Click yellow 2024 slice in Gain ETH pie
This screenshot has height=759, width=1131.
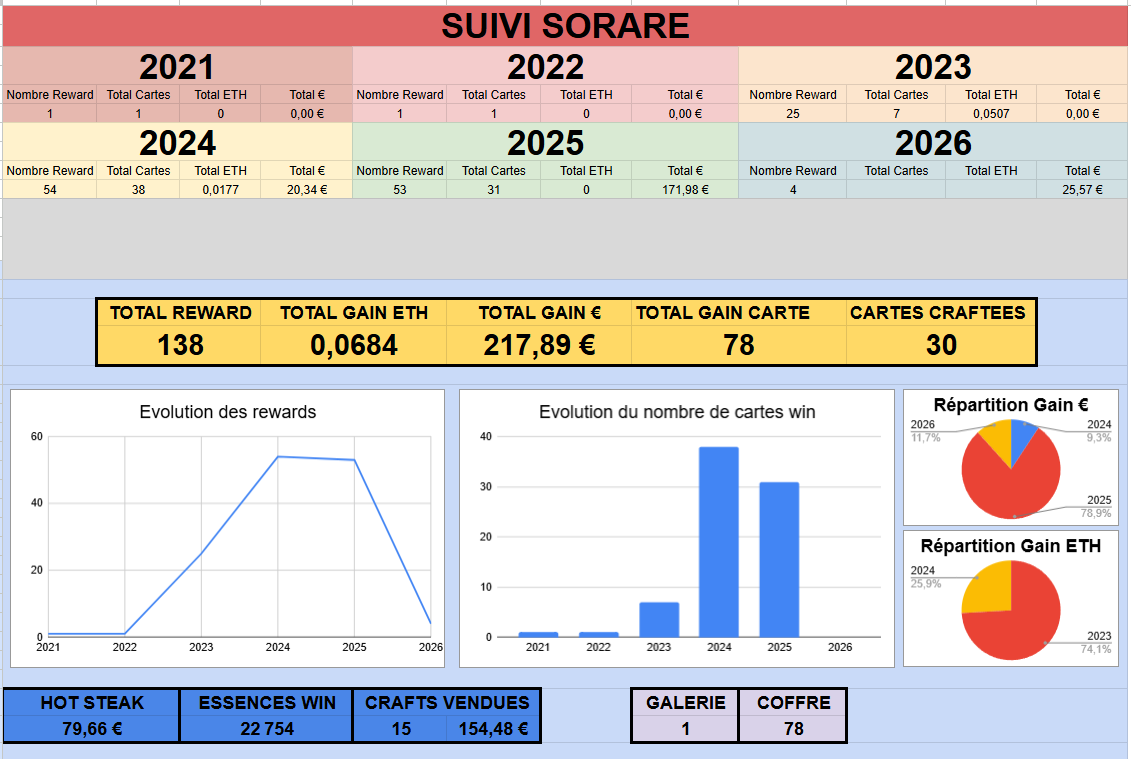(x=990, y=589)
